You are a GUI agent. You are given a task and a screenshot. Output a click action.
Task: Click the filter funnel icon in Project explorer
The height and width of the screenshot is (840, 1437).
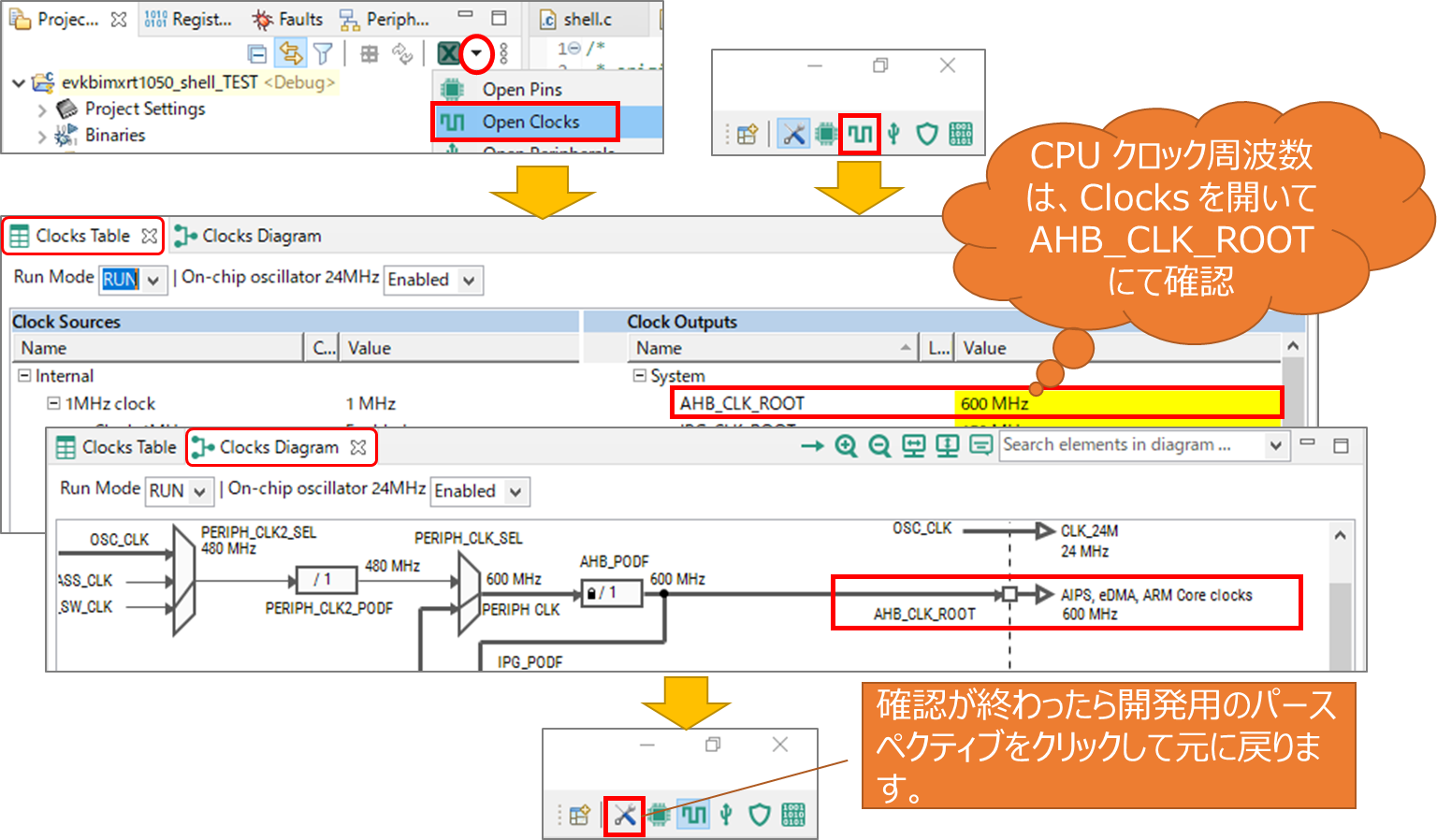322,54
